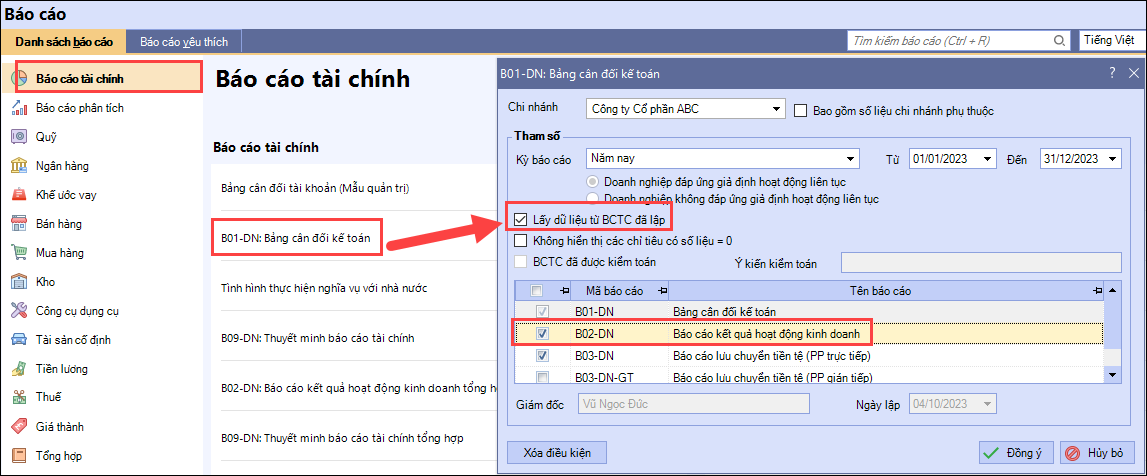
Task: Expand the Chi nhánh dropdown
Action: [775, 107]
